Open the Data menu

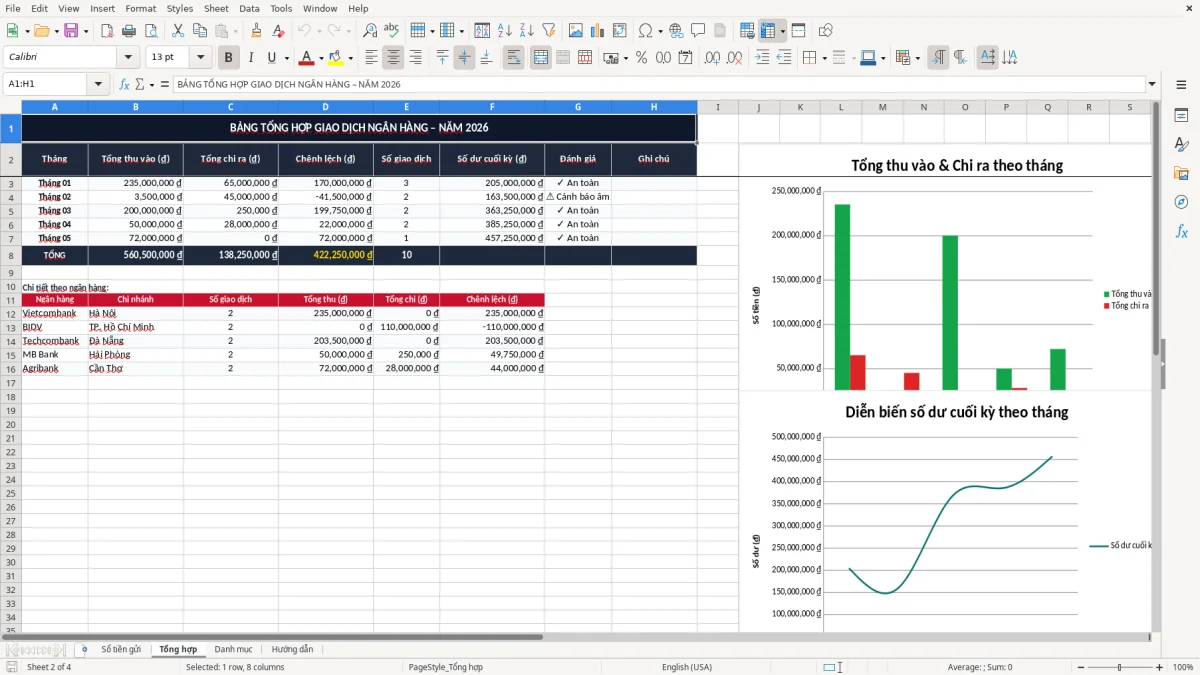pyautogui.click(x=249, y=8)
